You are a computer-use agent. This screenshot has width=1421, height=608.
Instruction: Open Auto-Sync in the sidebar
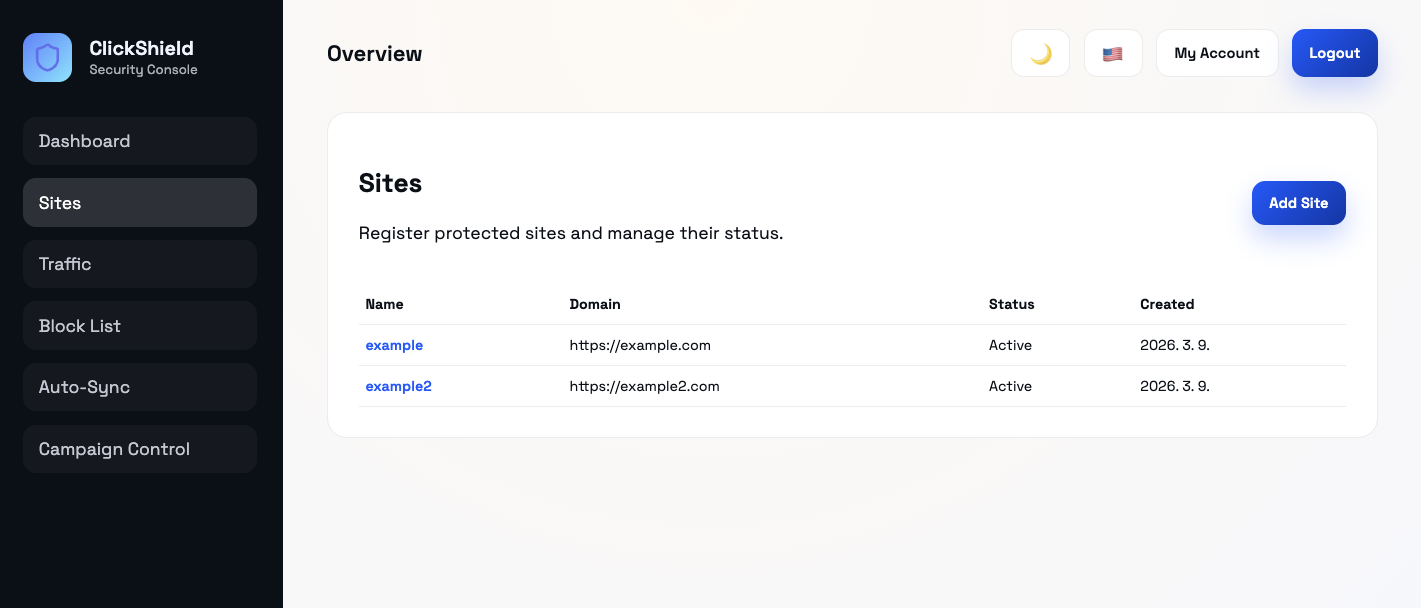(x=140, y=387)
